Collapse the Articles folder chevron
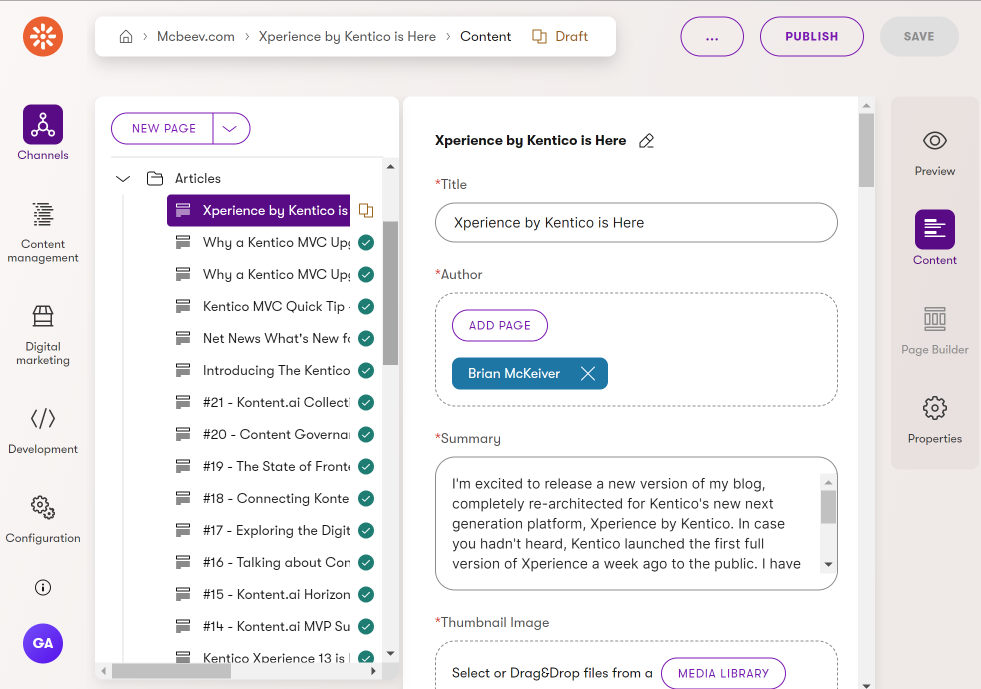The width and height of the screenshot is (981, 689). (123, 179)
